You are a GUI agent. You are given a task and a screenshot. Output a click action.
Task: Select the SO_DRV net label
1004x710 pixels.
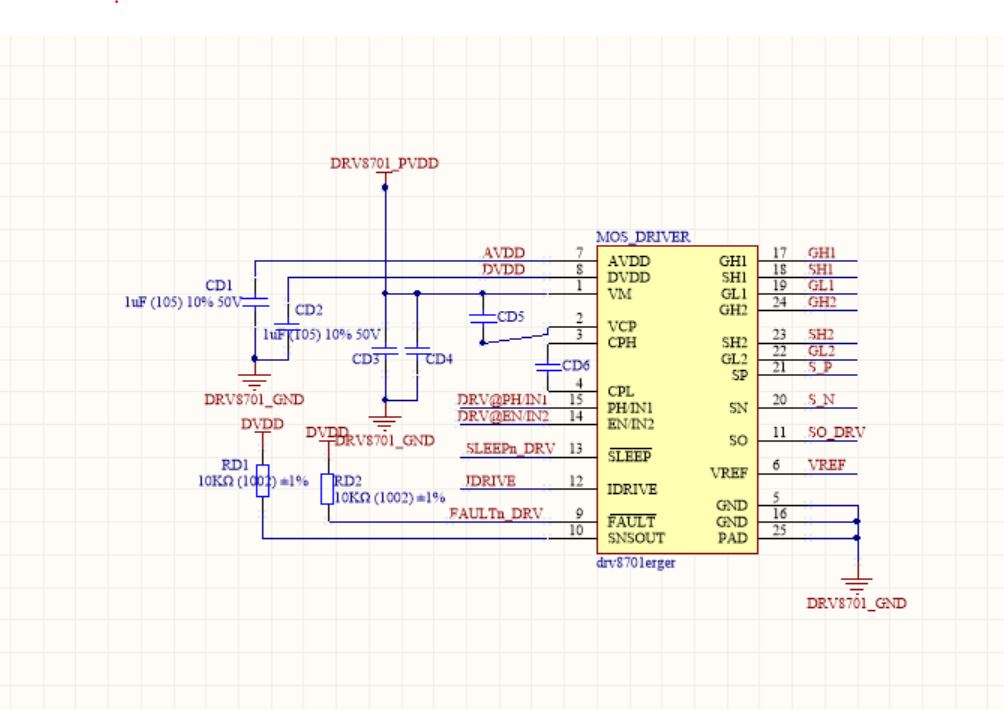click(836, 432)
